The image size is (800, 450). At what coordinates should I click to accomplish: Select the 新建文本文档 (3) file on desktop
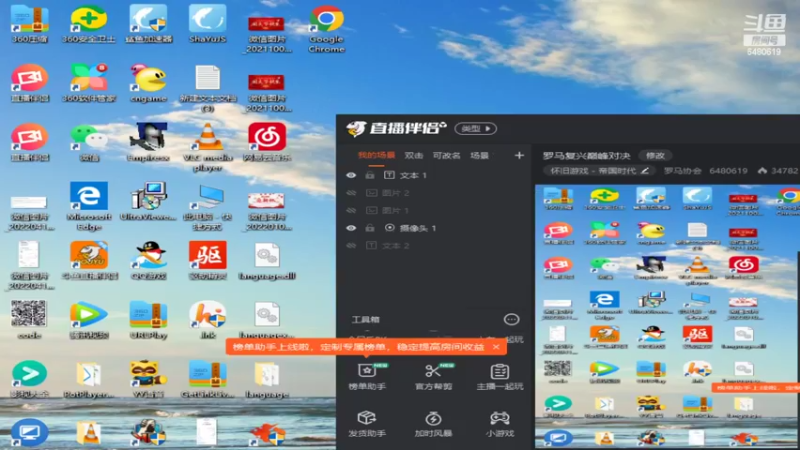coord(208,88)
